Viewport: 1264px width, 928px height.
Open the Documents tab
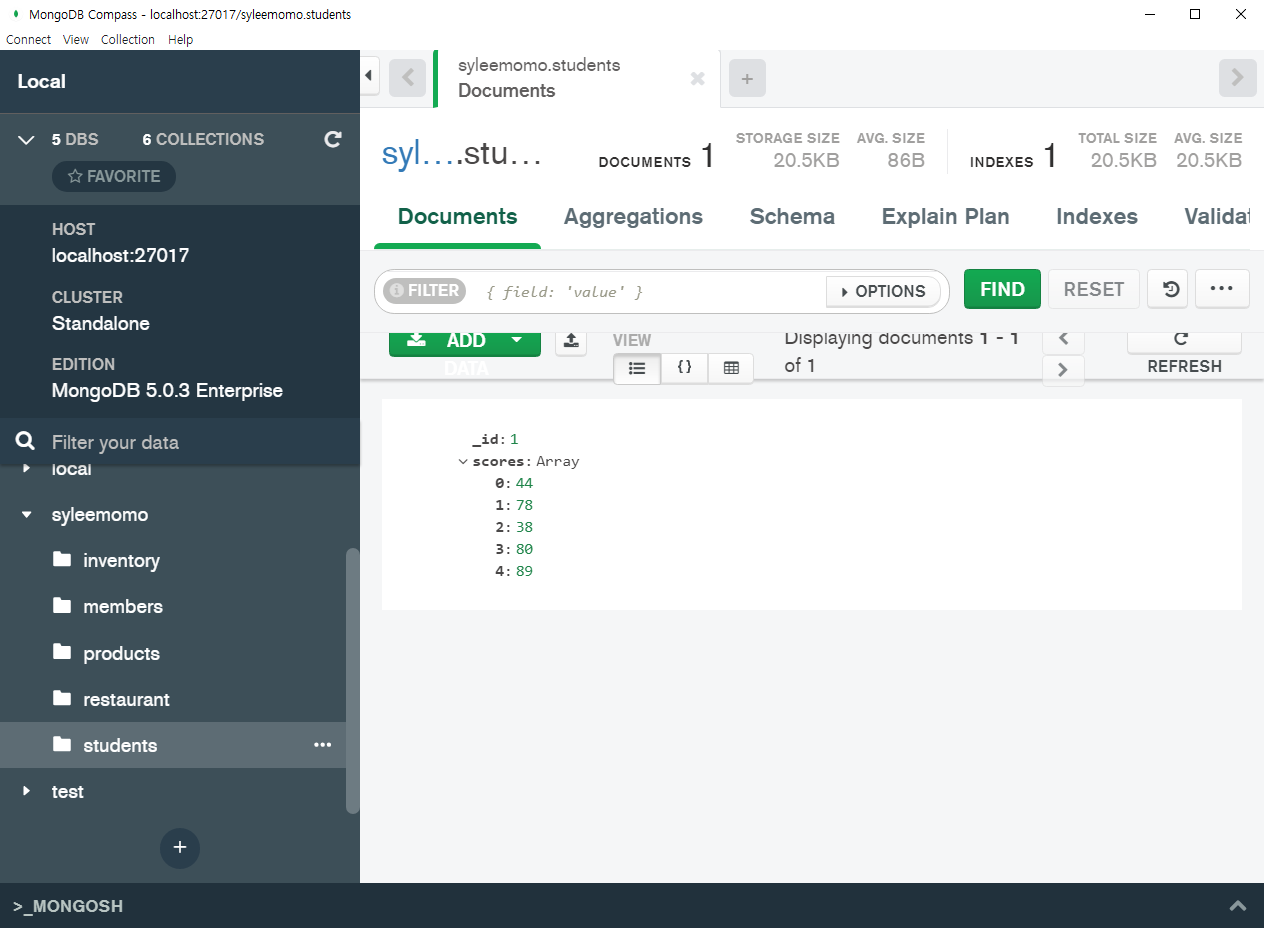(x=458, y=217)
